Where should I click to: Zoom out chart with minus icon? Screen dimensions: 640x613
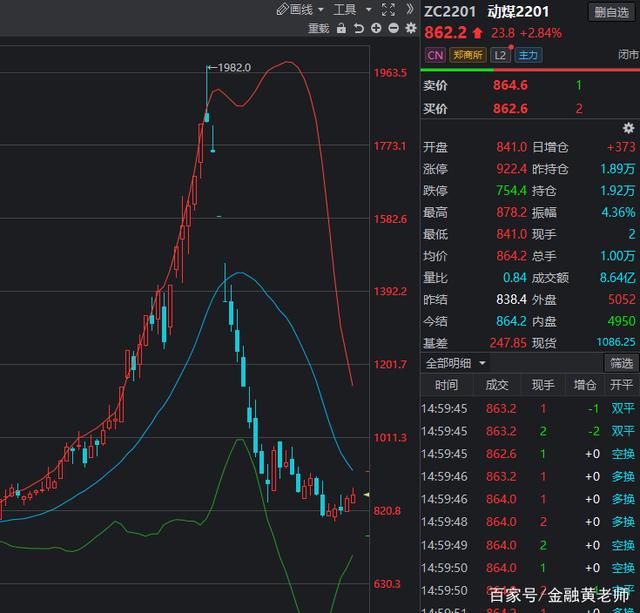point(393,29)
